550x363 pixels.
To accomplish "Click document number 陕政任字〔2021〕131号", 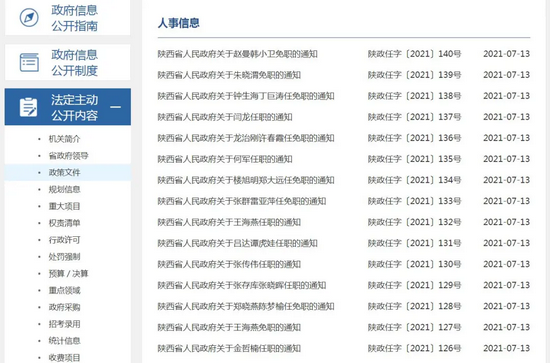I will pos(414,243).
